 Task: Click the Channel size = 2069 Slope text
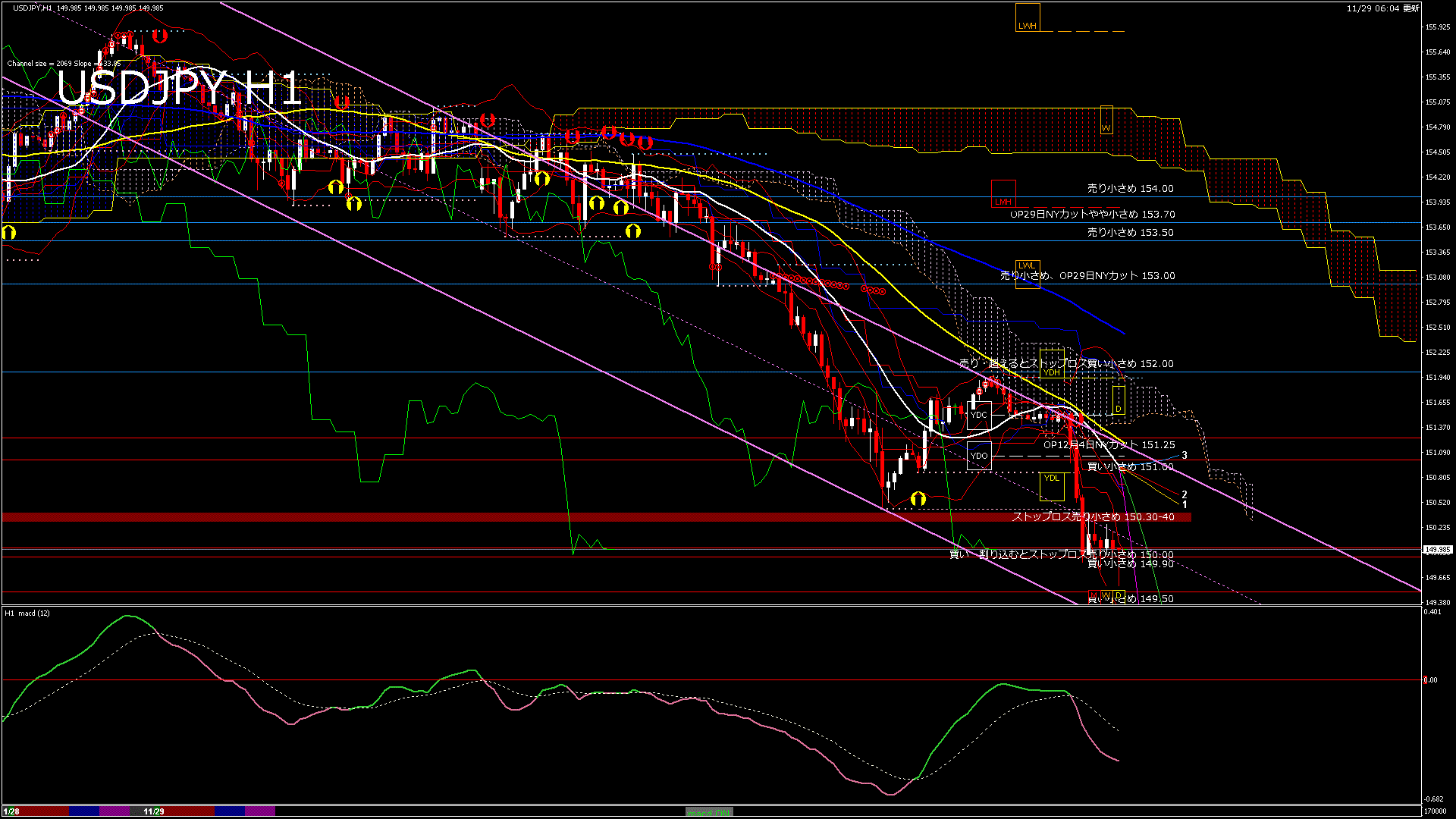[x=64, y=64]
